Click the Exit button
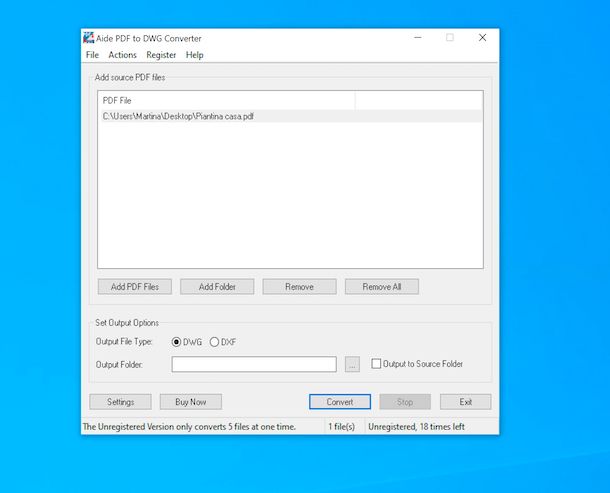Screen dimensions: 610x493 (x=466, y=402)
